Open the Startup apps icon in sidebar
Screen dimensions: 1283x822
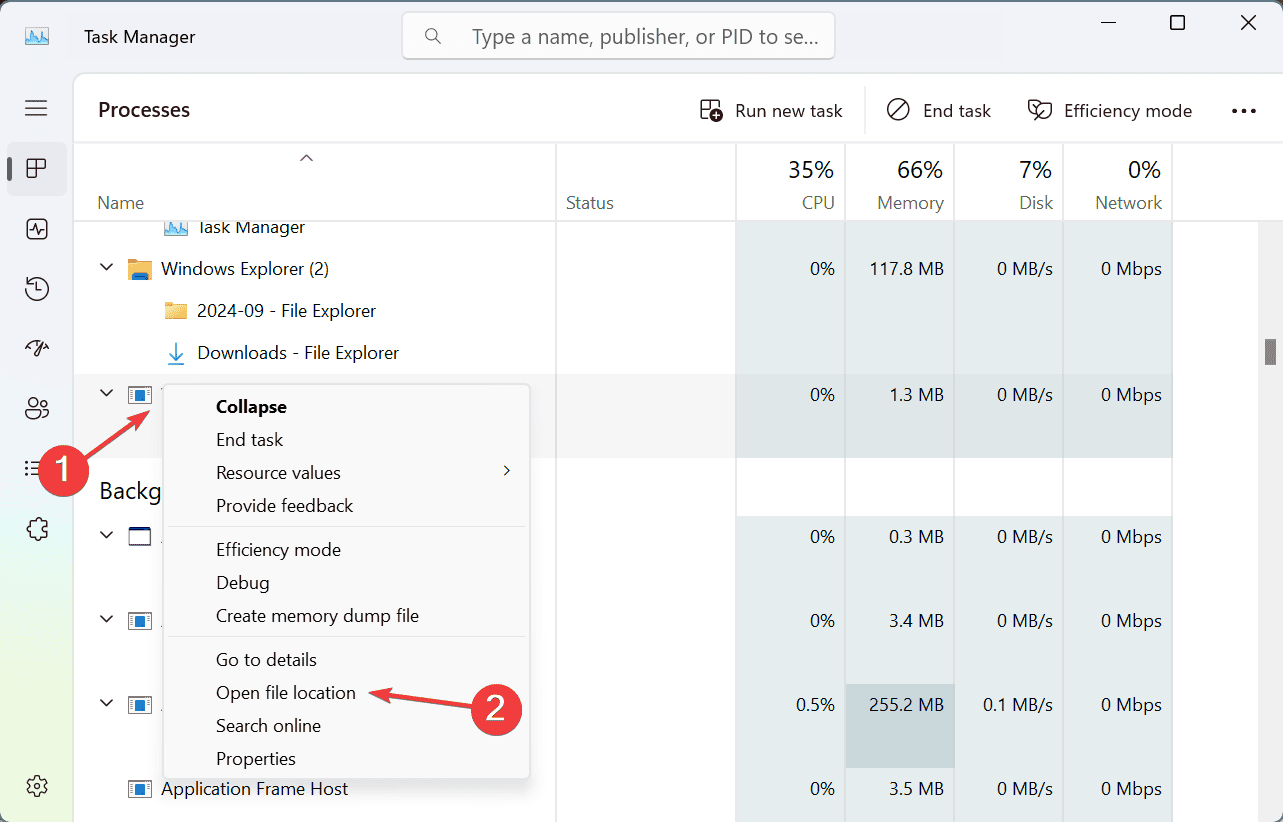[37, 348]
